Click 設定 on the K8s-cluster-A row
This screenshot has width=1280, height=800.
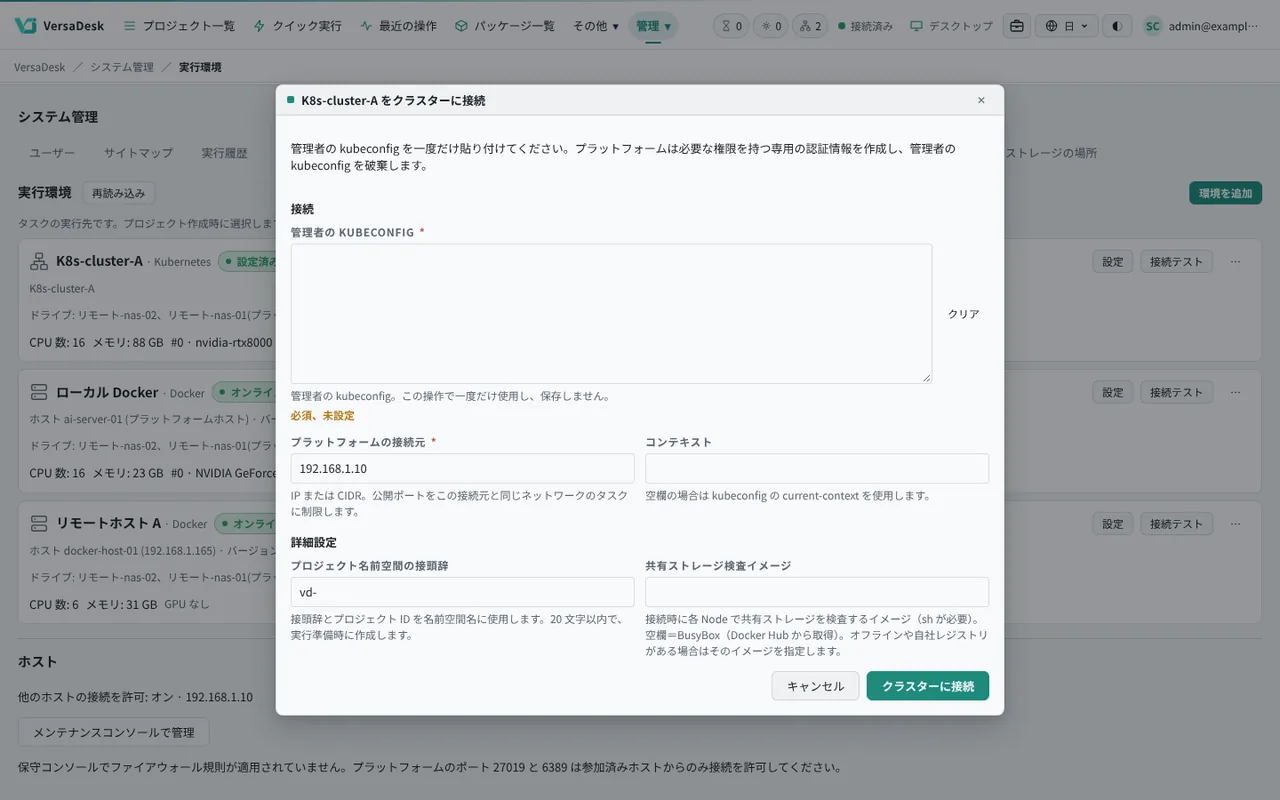tap(1113, 262)
